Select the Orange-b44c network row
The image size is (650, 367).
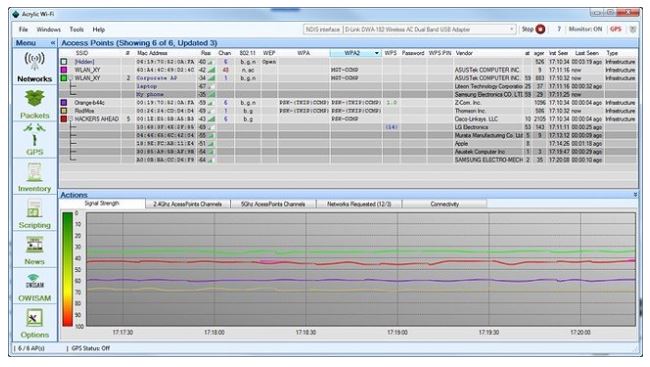[348, 102]
